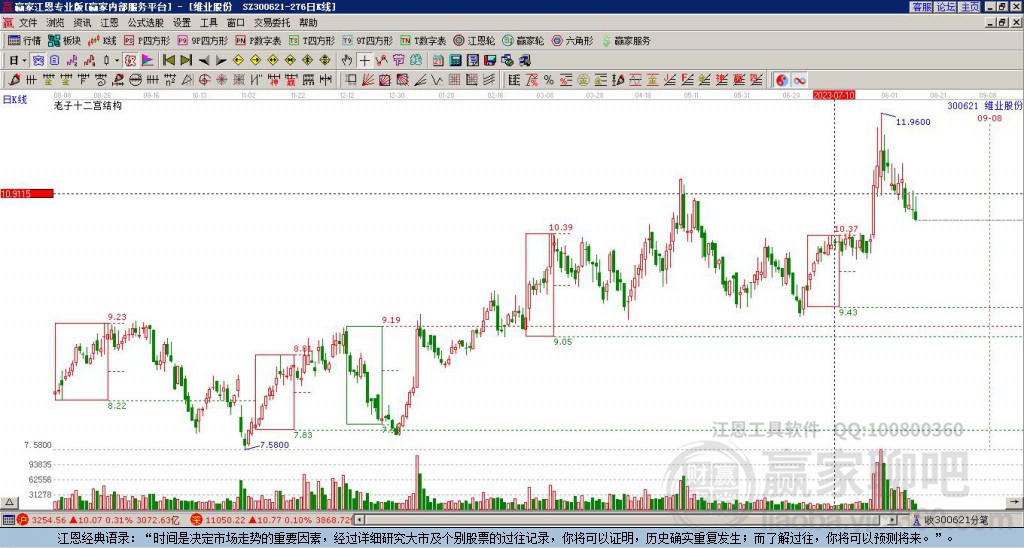
Task: Click Shanghai index 3254.56 status entry
Action: [x=99, y=520]
